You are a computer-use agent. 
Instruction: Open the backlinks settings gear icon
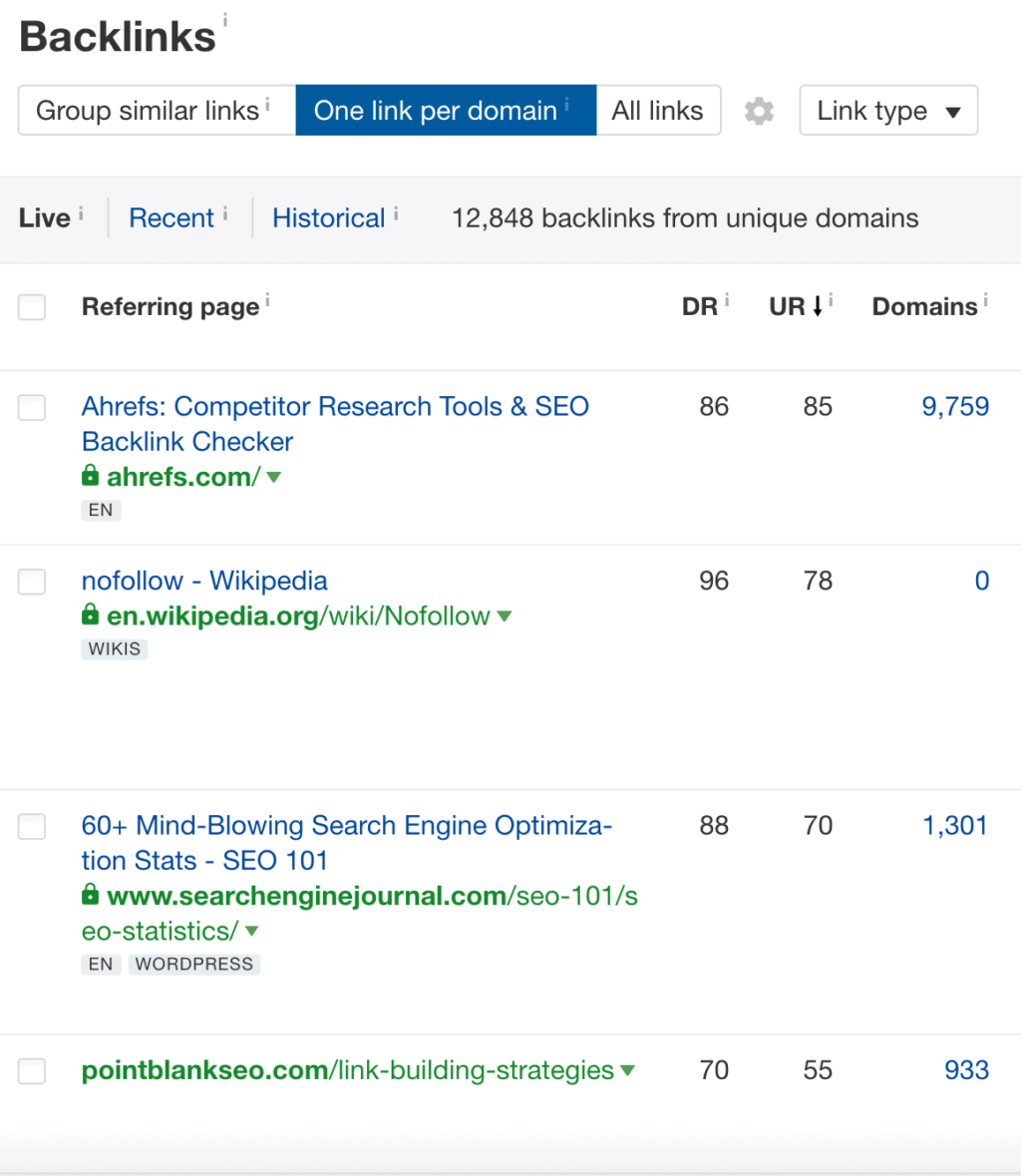(x=759, y=111)
